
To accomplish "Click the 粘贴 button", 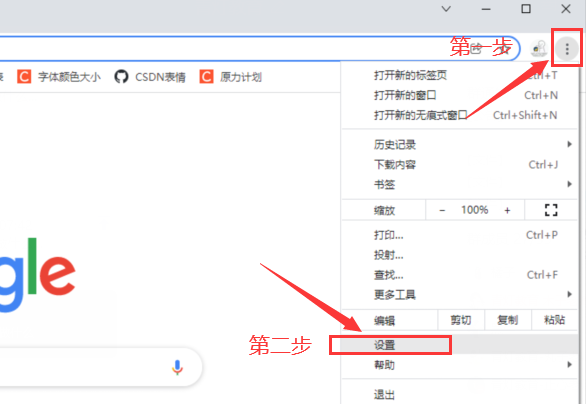I will tap(555, 320).
